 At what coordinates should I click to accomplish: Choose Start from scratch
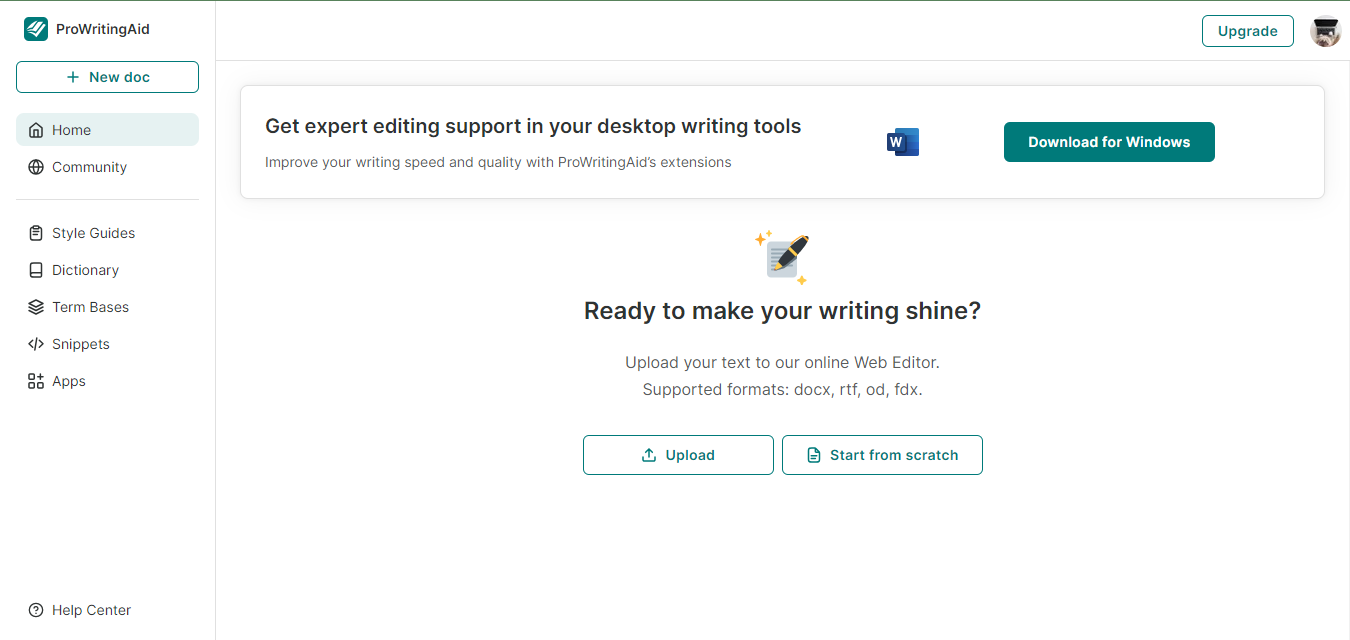[882, 455]
